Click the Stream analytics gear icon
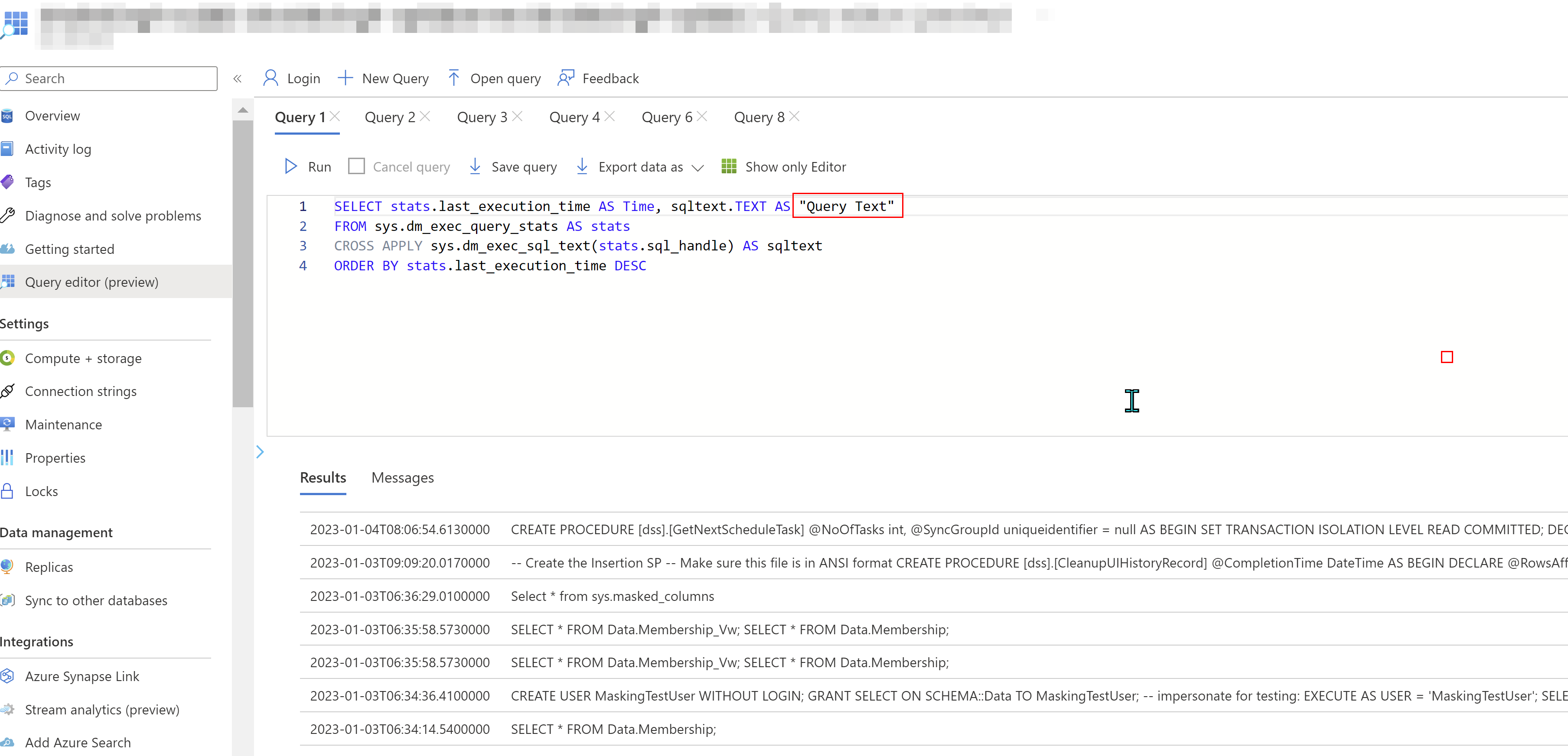Screen dimensions: 1568x756 (x=7, y=709)
